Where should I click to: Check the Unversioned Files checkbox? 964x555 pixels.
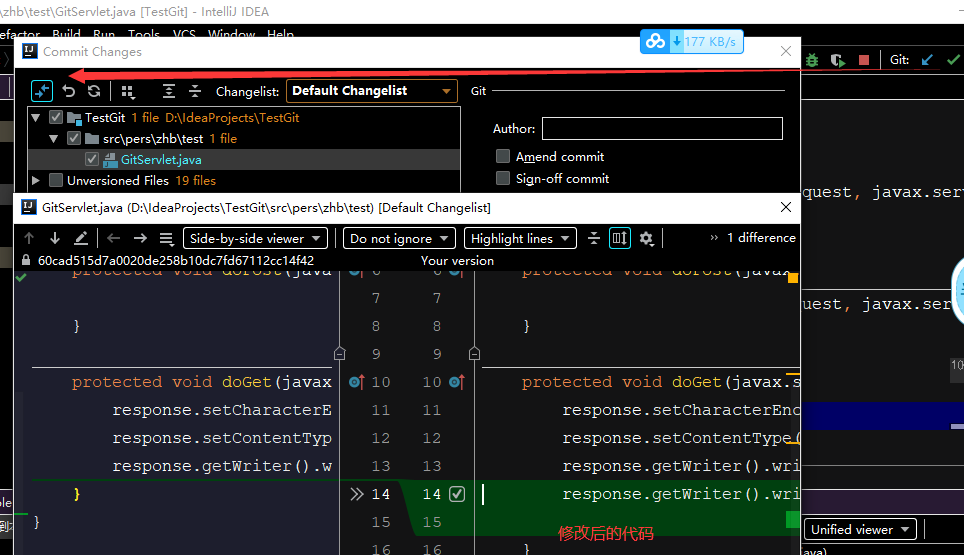pyautogui.click(x=56, y=180)
